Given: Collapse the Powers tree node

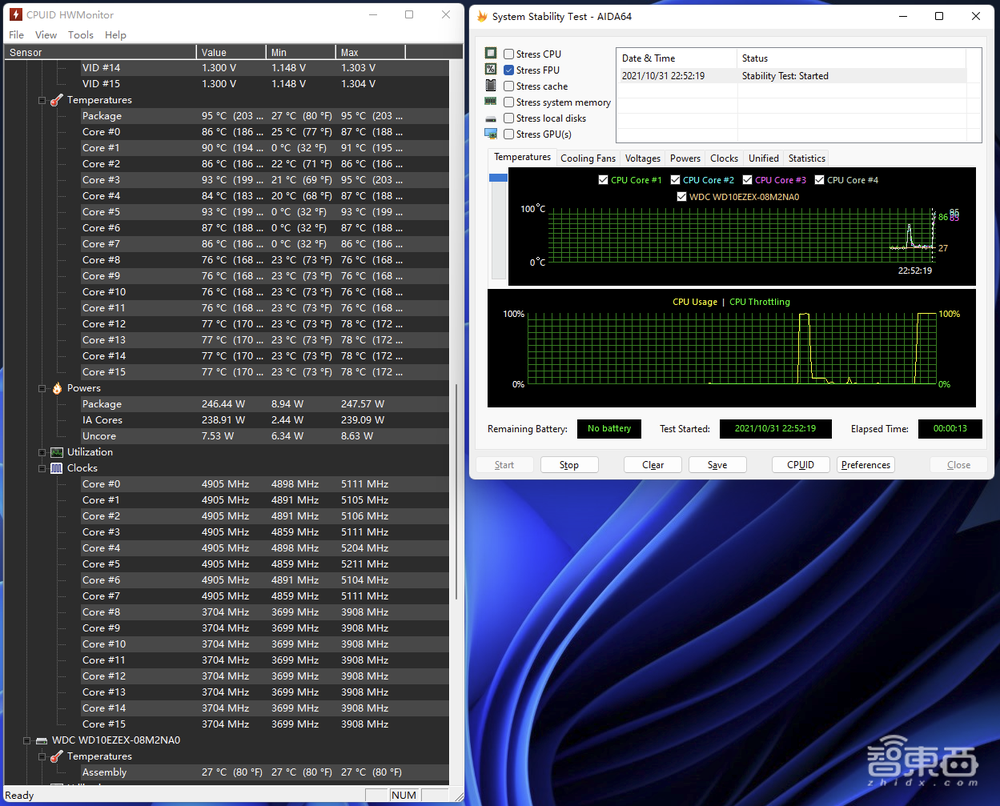Looking at the screenshot, I should point(42,388).
